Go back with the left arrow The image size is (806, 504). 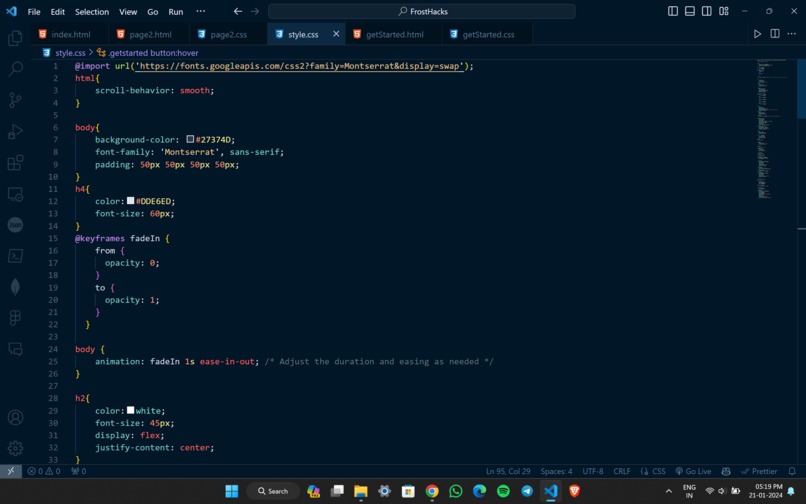coord(237,11)
